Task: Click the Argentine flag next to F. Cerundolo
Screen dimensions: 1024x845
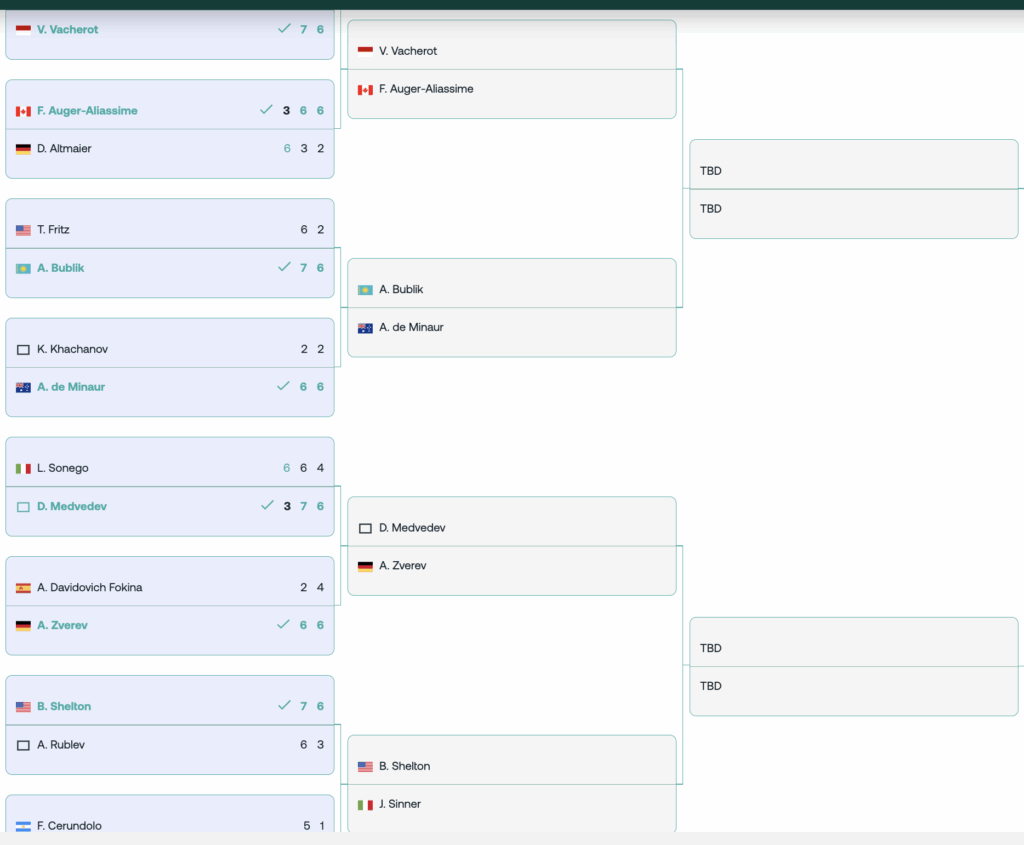Action: [23, 826]
